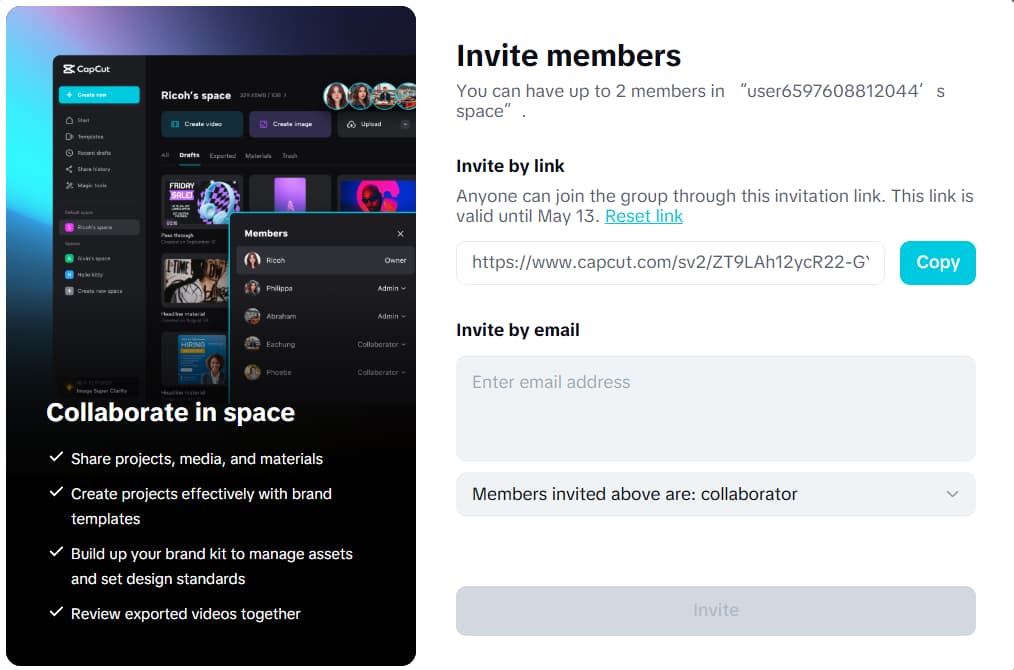Switch to the Exported tab
1014x670 pixels.
(222, 156)
